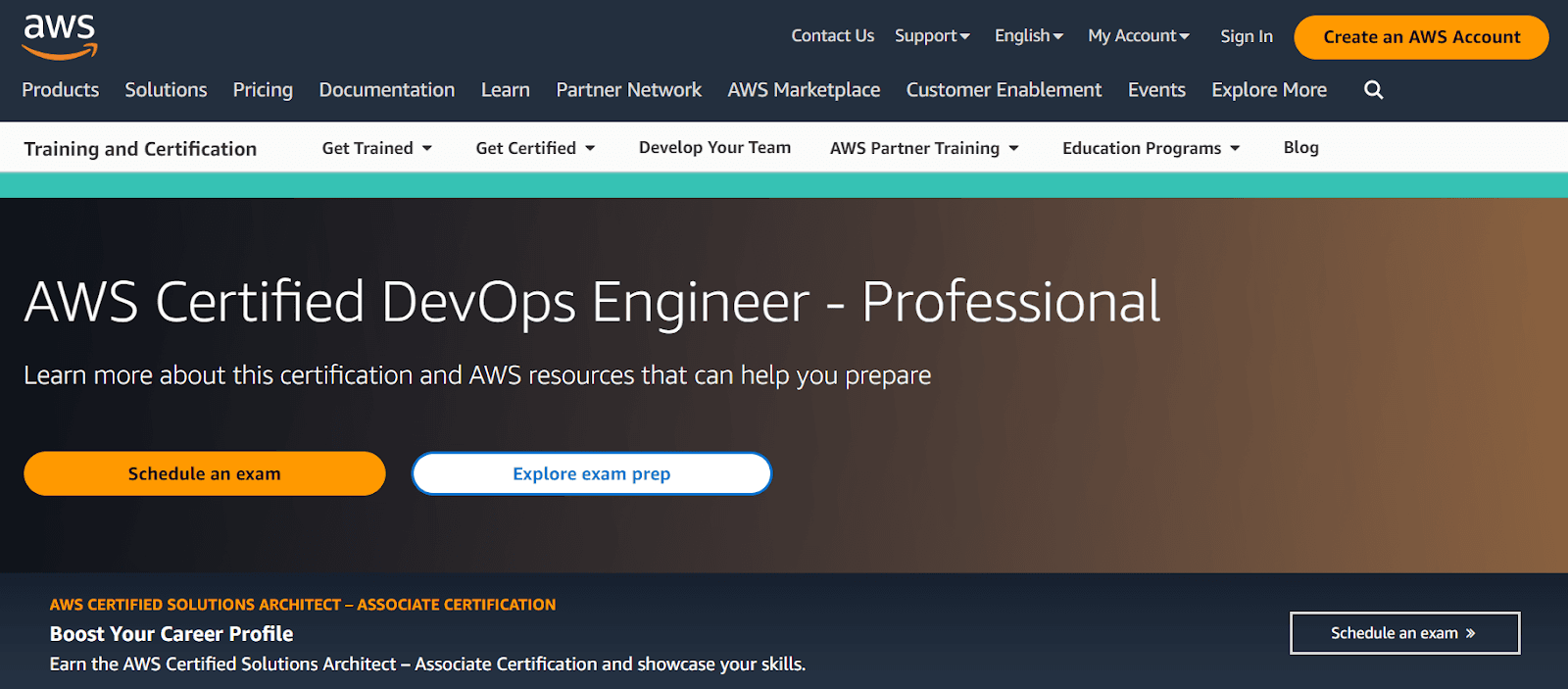Click the Contact Us link
The image size is (1568, 689).
(833, 36)
